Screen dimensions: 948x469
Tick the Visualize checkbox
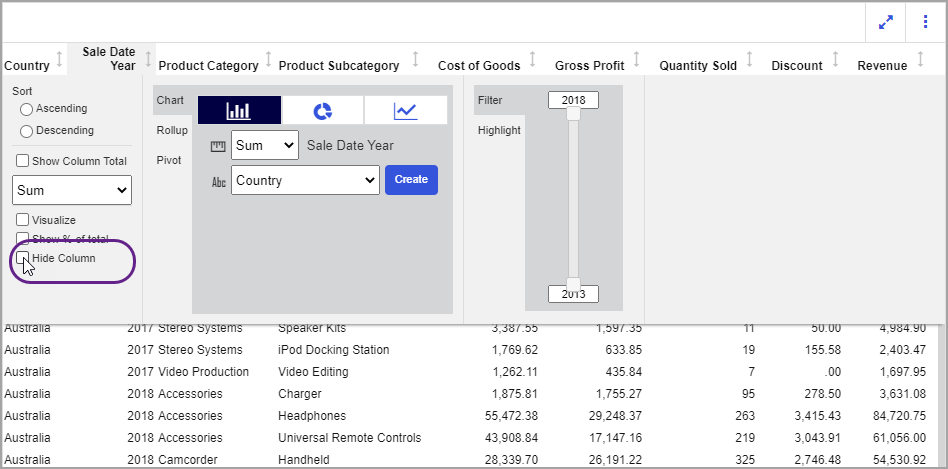(x=22, y=220)
